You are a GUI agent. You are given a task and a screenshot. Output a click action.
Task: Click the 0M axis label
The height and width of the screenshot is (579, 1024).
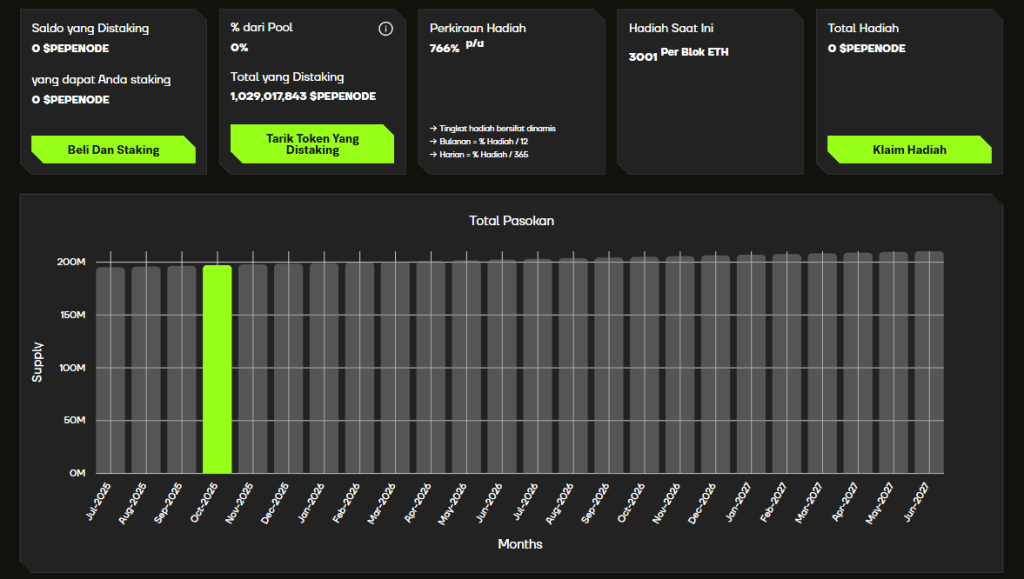[77, 473]
